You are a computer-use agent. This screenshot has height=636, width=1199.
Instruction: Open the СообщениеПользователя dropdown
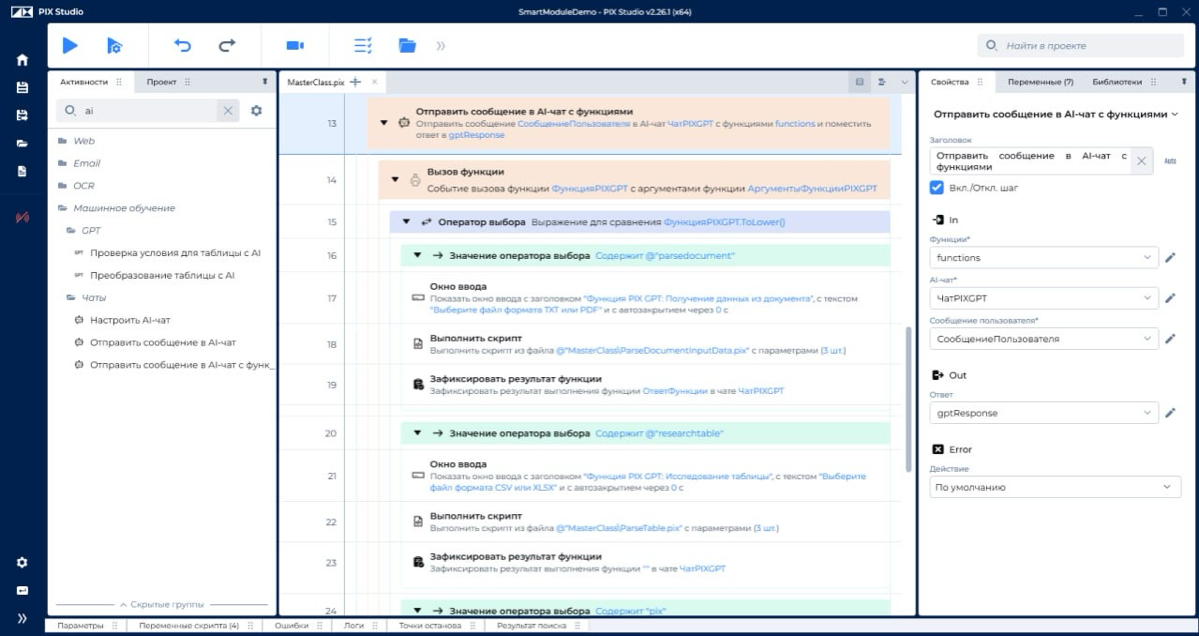click(x=1044, y=339)
